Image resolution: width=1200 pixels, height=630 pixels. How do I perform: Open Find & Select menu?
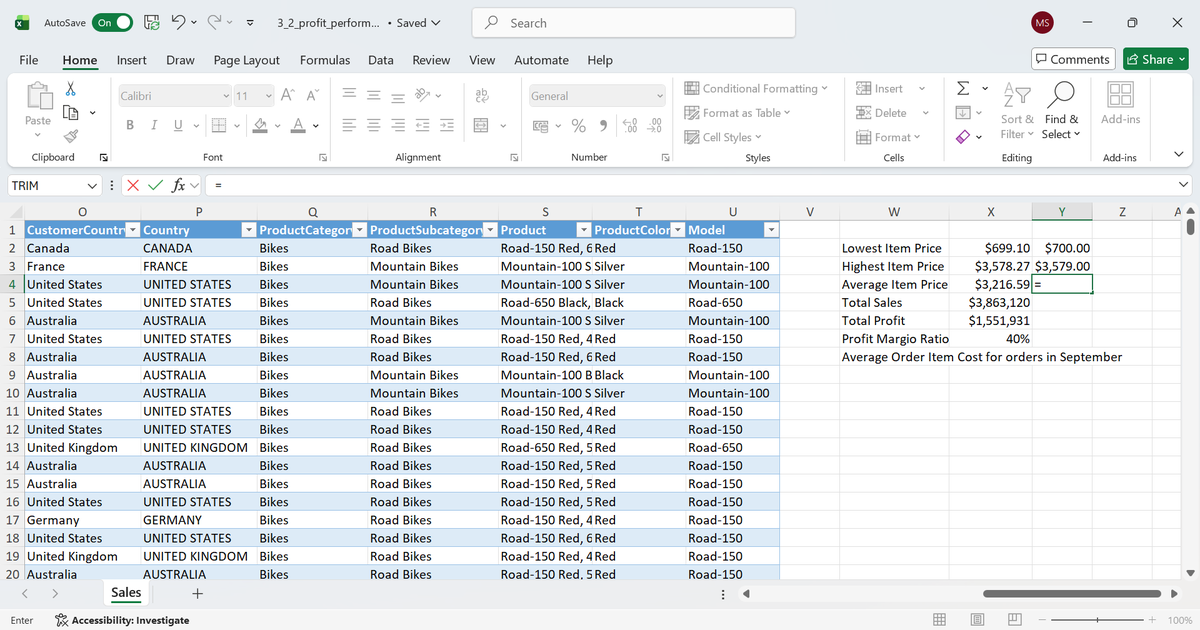(1061, 110)
